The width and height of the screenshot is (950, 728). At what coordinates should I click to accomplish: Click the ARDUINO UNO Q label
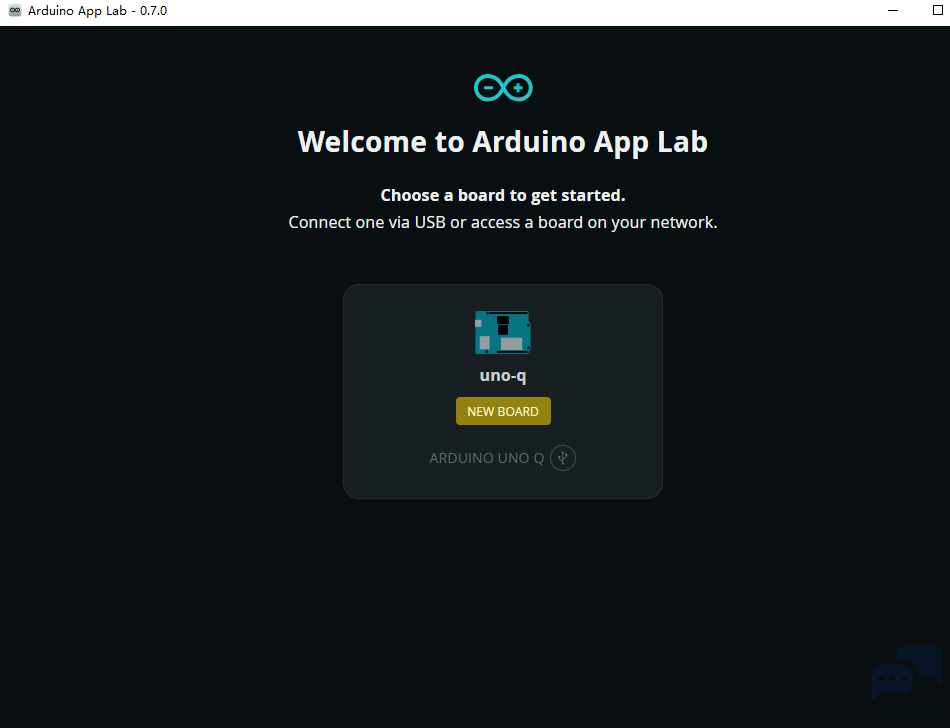point(487,458)
